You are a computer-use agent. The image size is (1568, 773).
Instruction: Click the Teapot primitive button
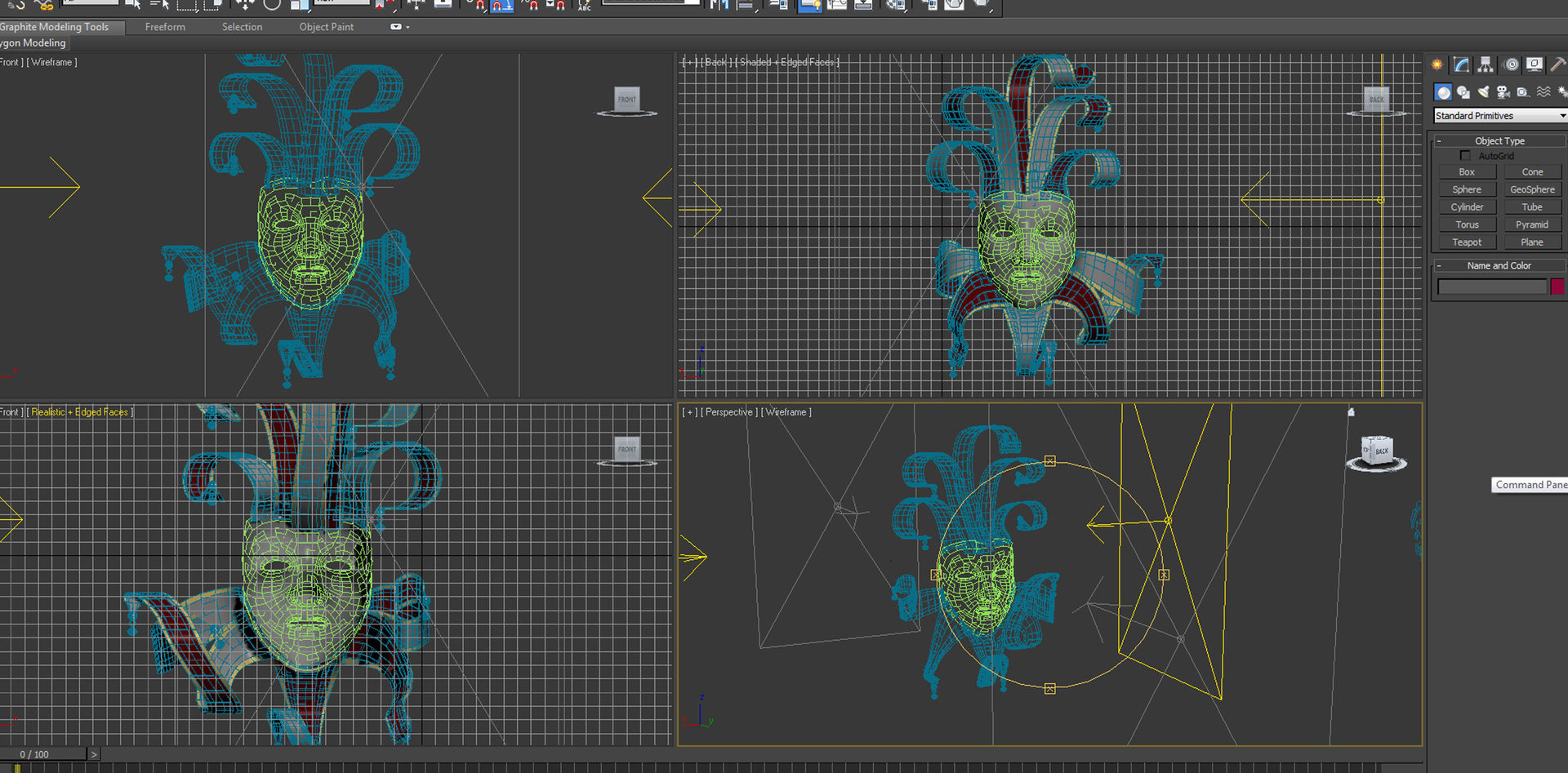tap(1467, 242)
